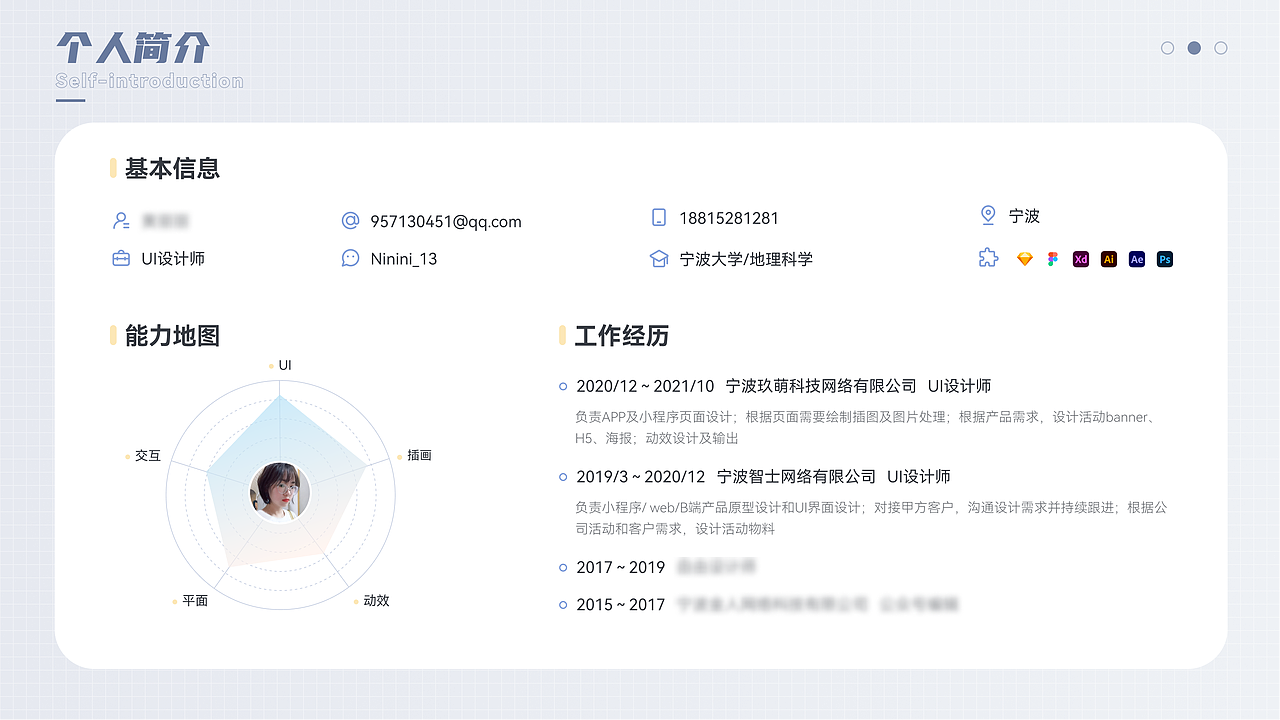Click the Adobe Photoshop icon
Screen dimensions: 1280x720
1164,258
